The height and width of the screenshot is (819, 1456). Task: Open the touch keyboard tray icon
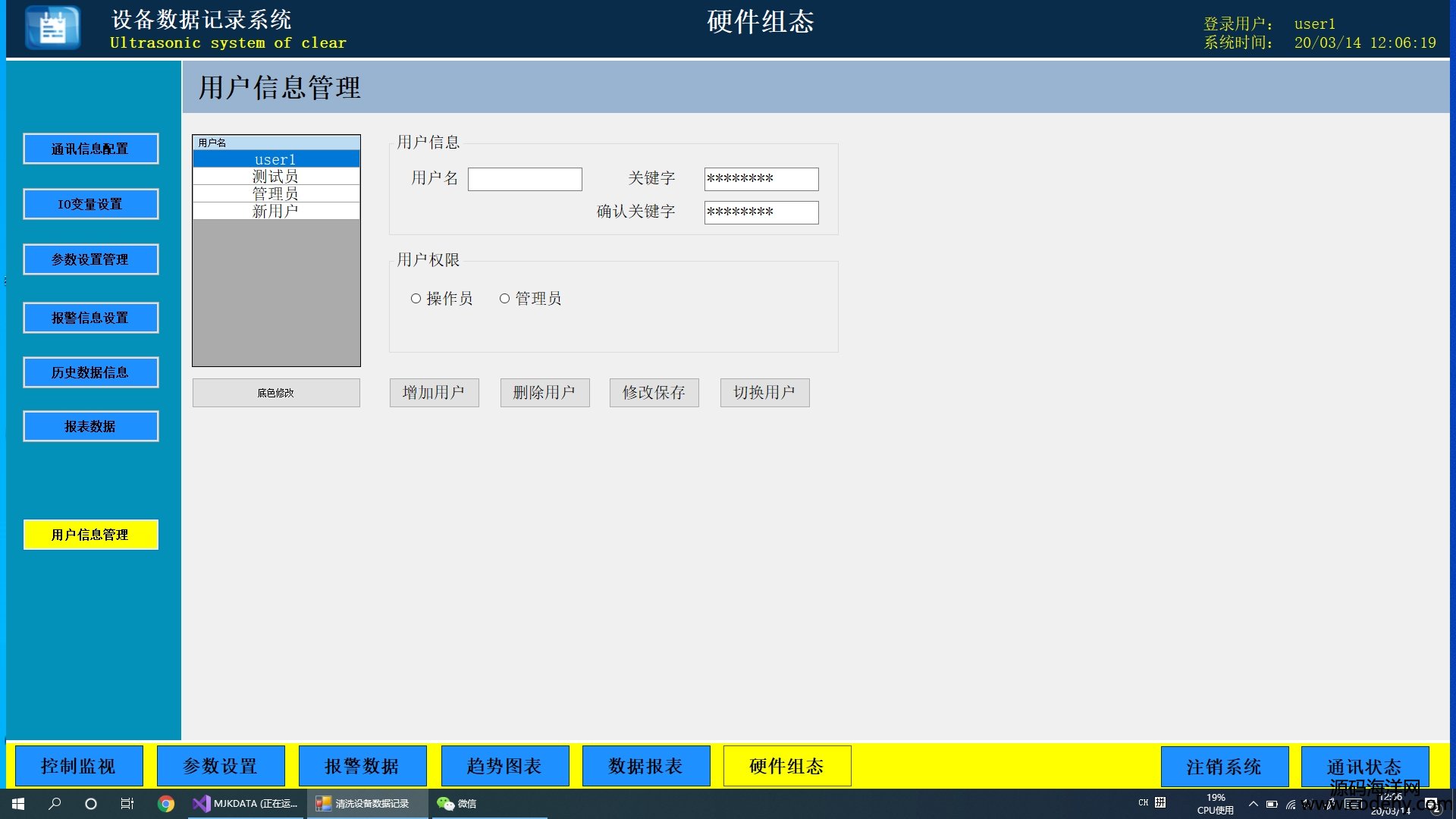coord(1352,804)
